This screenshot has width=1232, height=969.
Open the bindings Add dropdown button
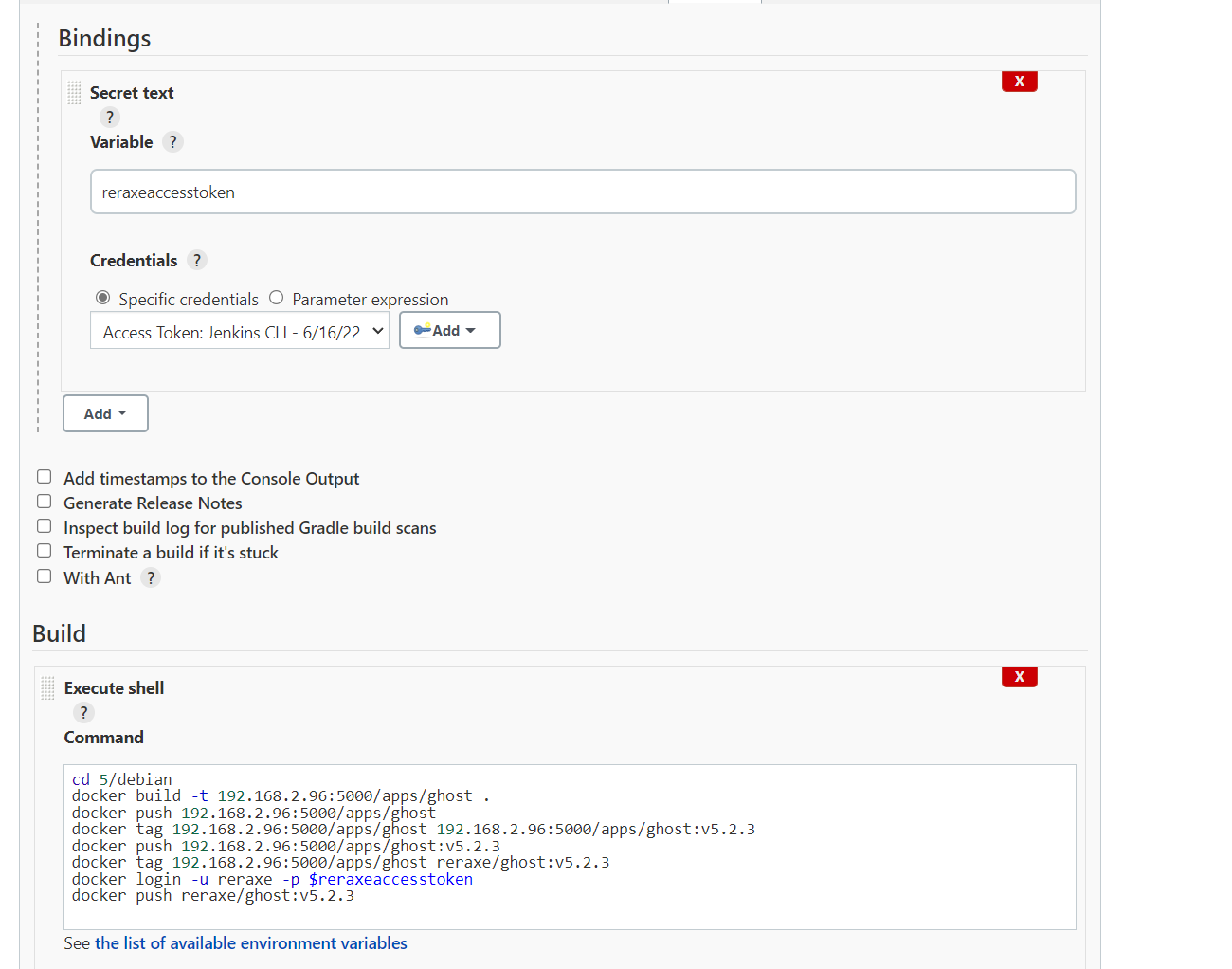[105, 413]
